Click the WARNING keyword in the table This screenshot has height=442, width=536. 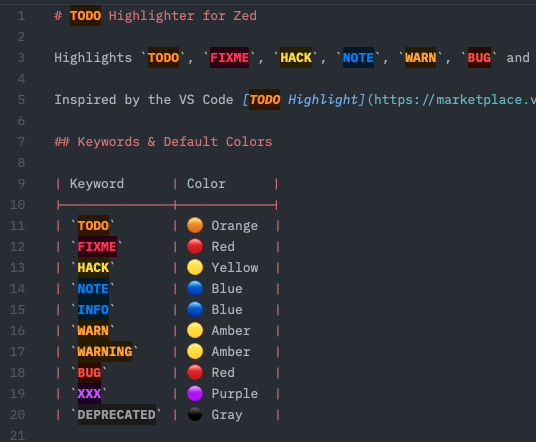(x=105, y=351)
